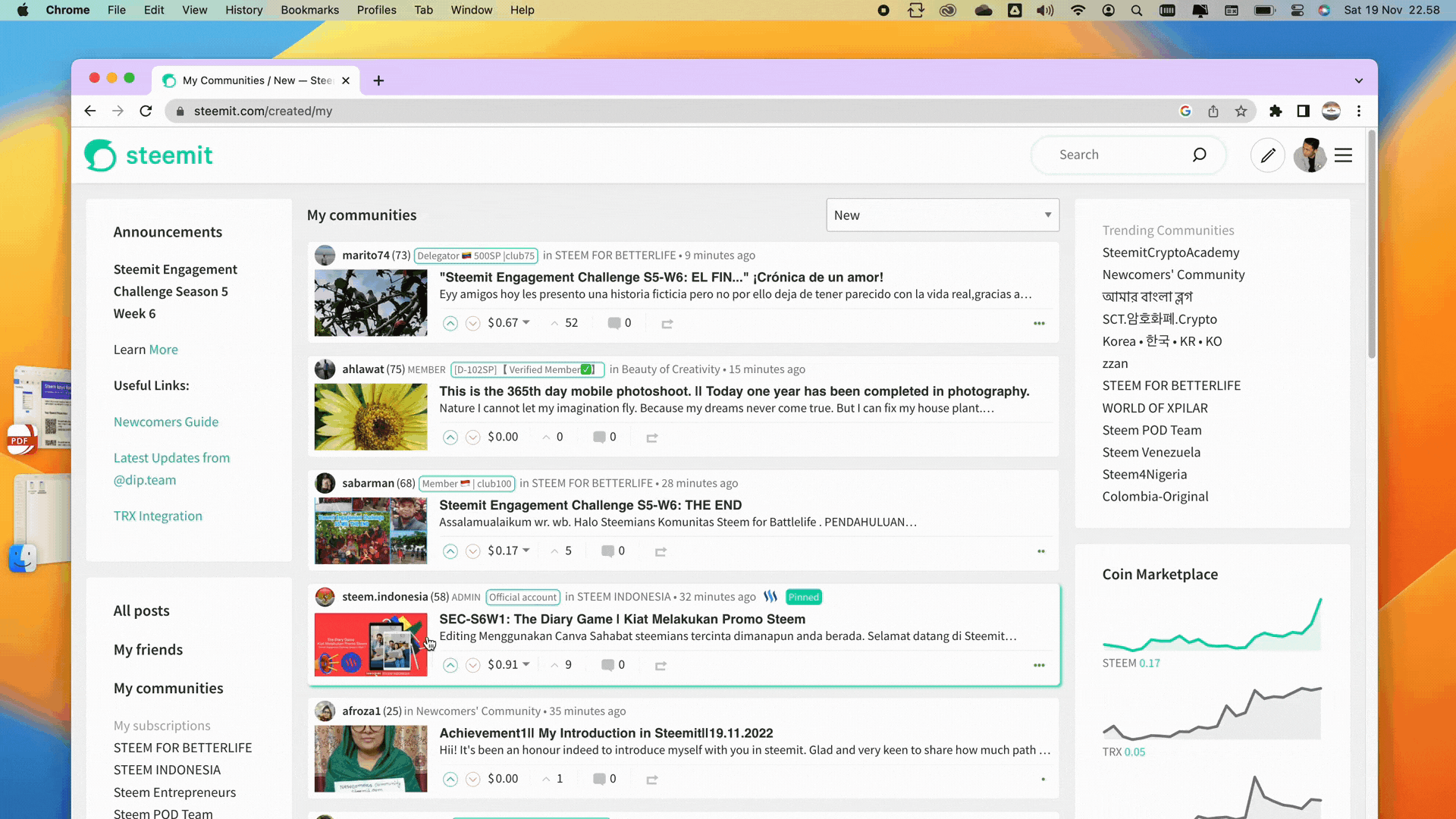Select the My Communities browser tab
Viewport: 1456px width, 819px height.
tap(257, 80)
